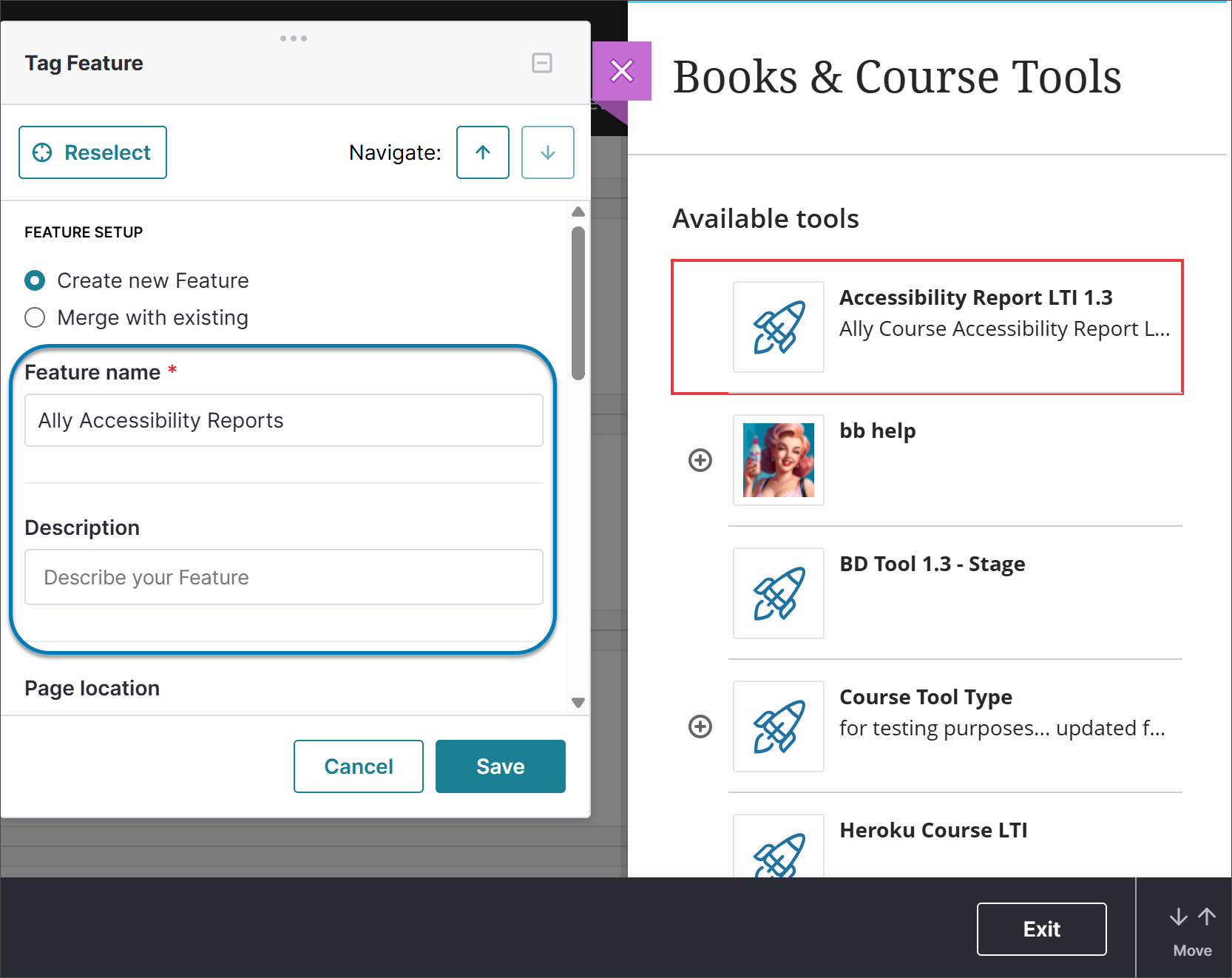Select the Accessibility Report LTI 1.3 rocket icon

pyautogui.click(x=778, y=327)
